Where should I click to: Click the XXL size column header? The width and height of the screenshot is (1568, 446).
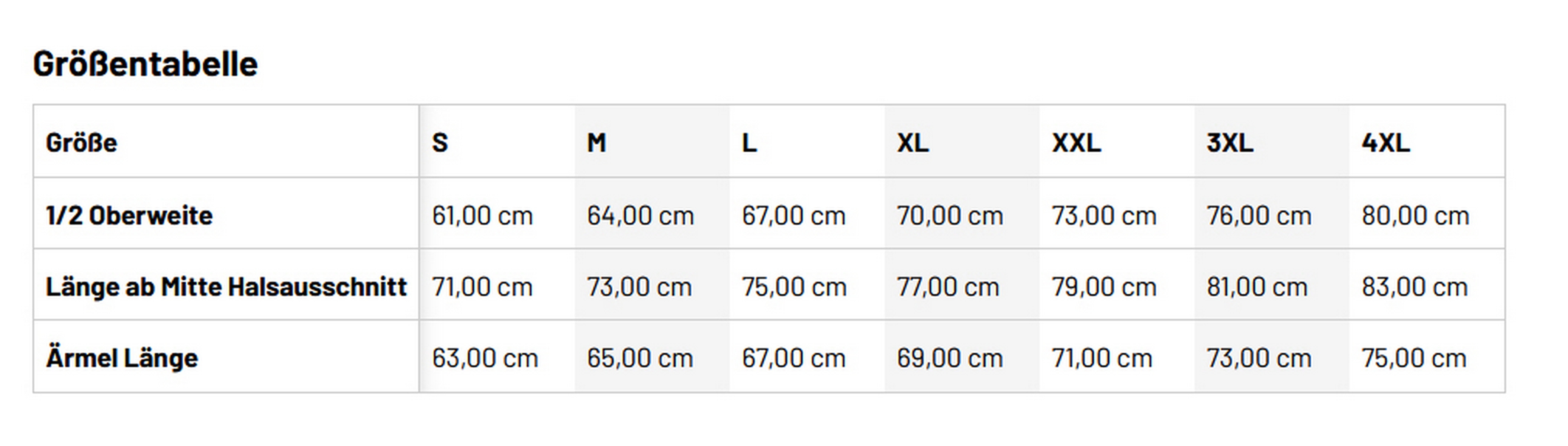point(1077,143)
